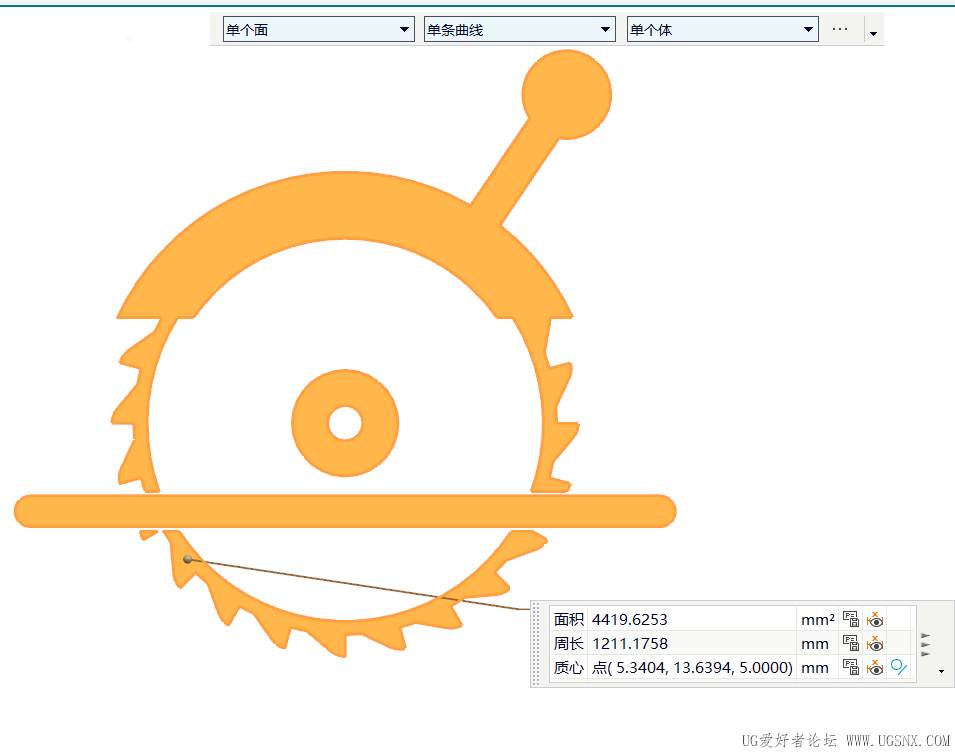Click the measurement anchor point on the saw blade
The image size is (955, 753).
(x=188, y=559)
